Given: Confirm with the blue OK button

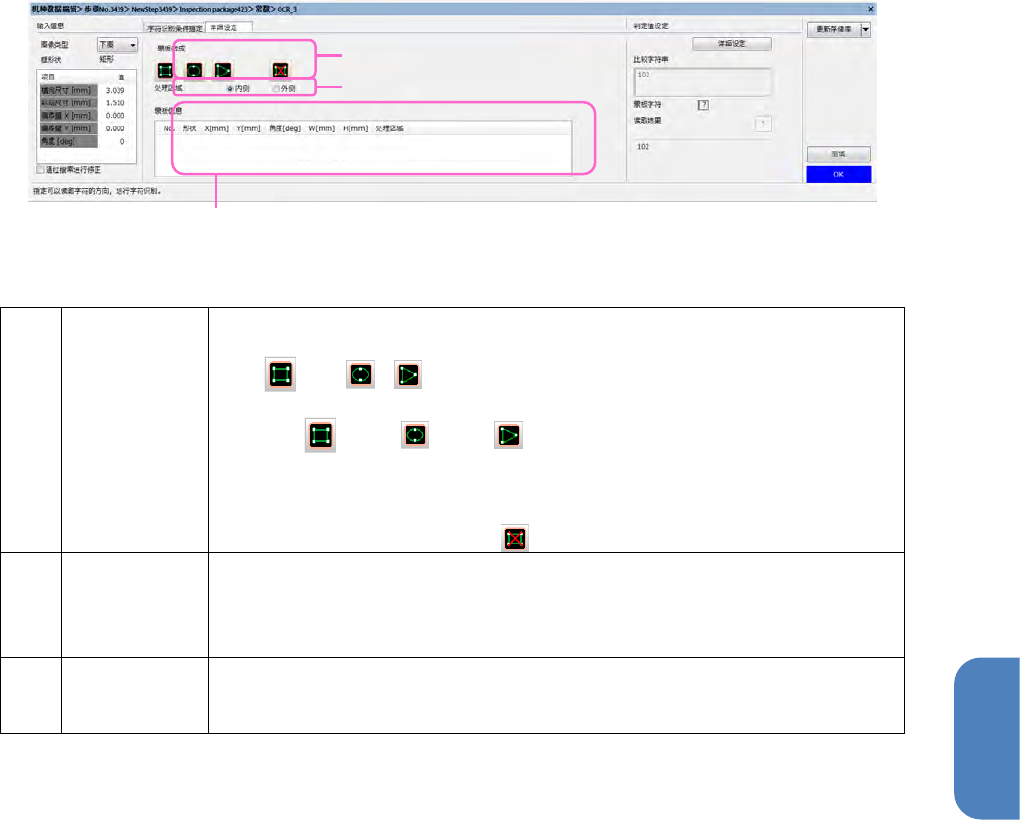Looking at the screenshot, I should pyautogui.click(x=839, y=174).
